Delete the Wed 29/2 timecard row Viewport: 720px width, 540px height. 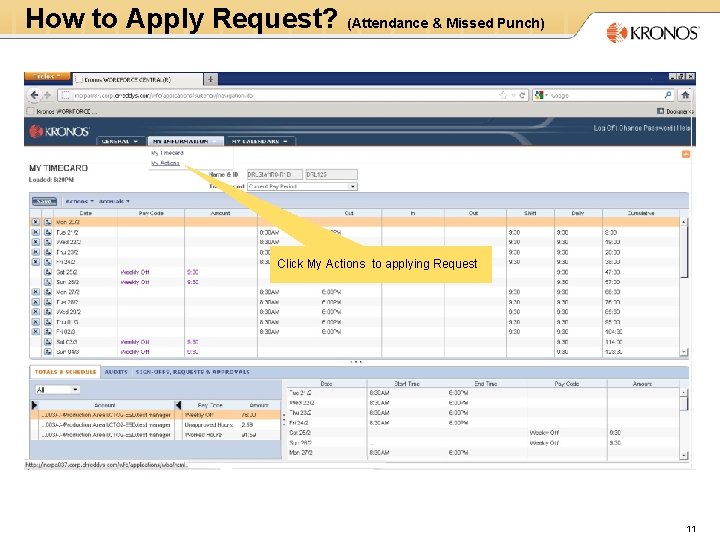[35, 312]
